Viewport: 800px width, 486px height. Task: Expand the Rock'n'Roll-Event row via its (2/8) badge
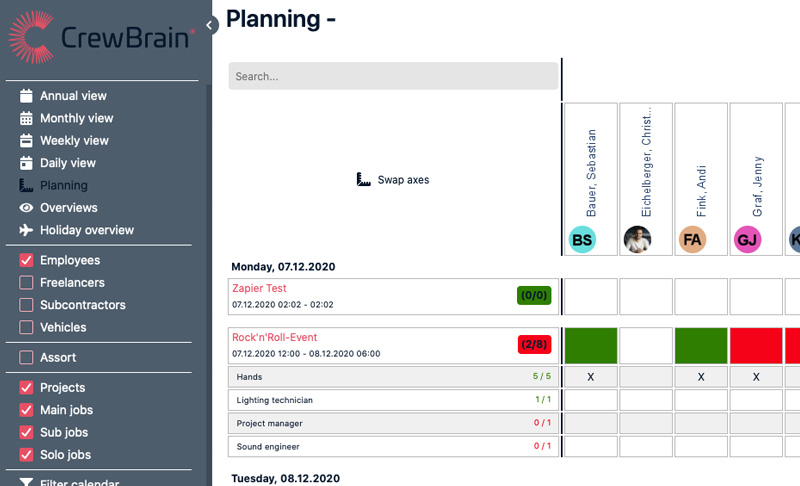point(535,345)
